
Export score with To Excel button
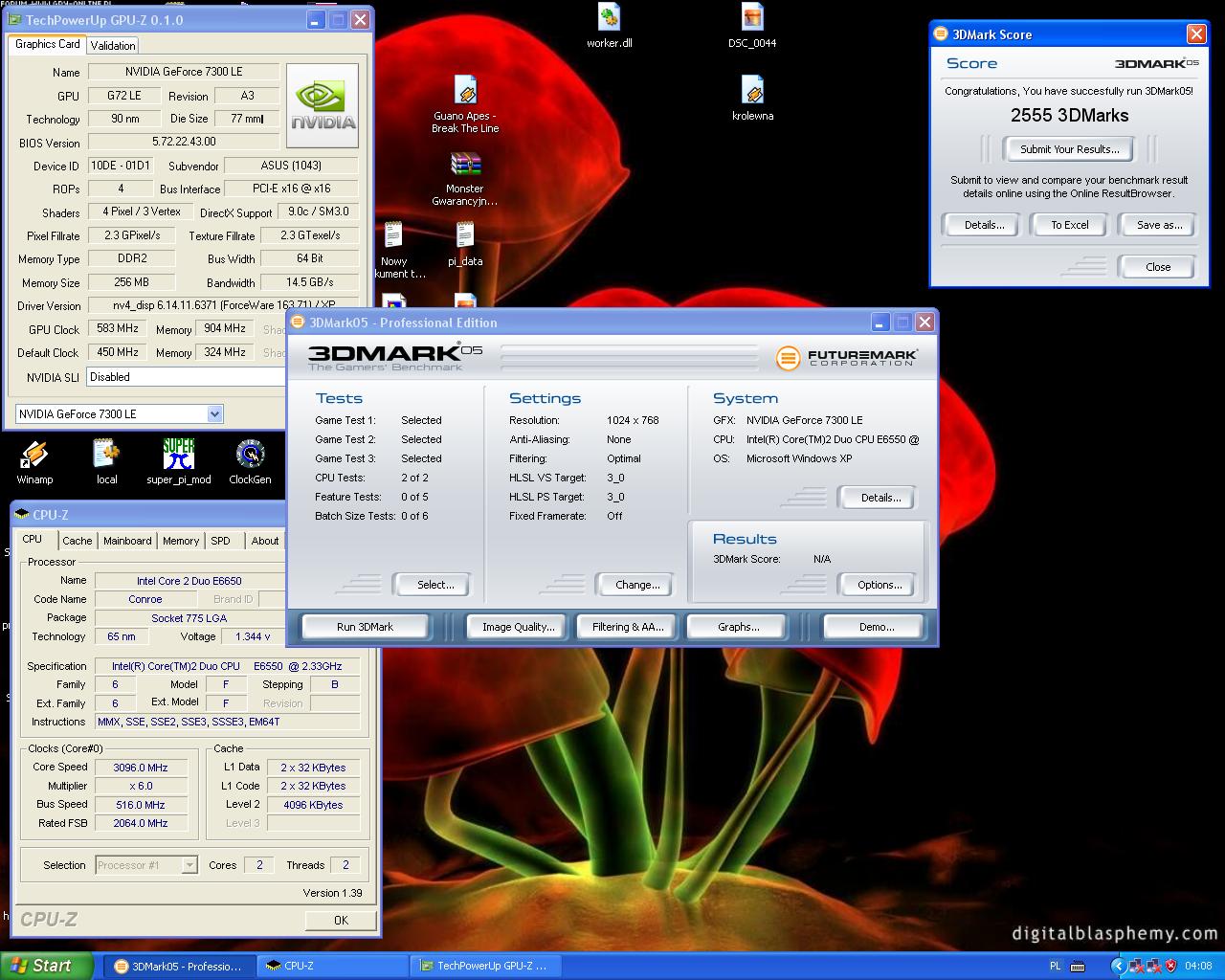point(1070,225)
